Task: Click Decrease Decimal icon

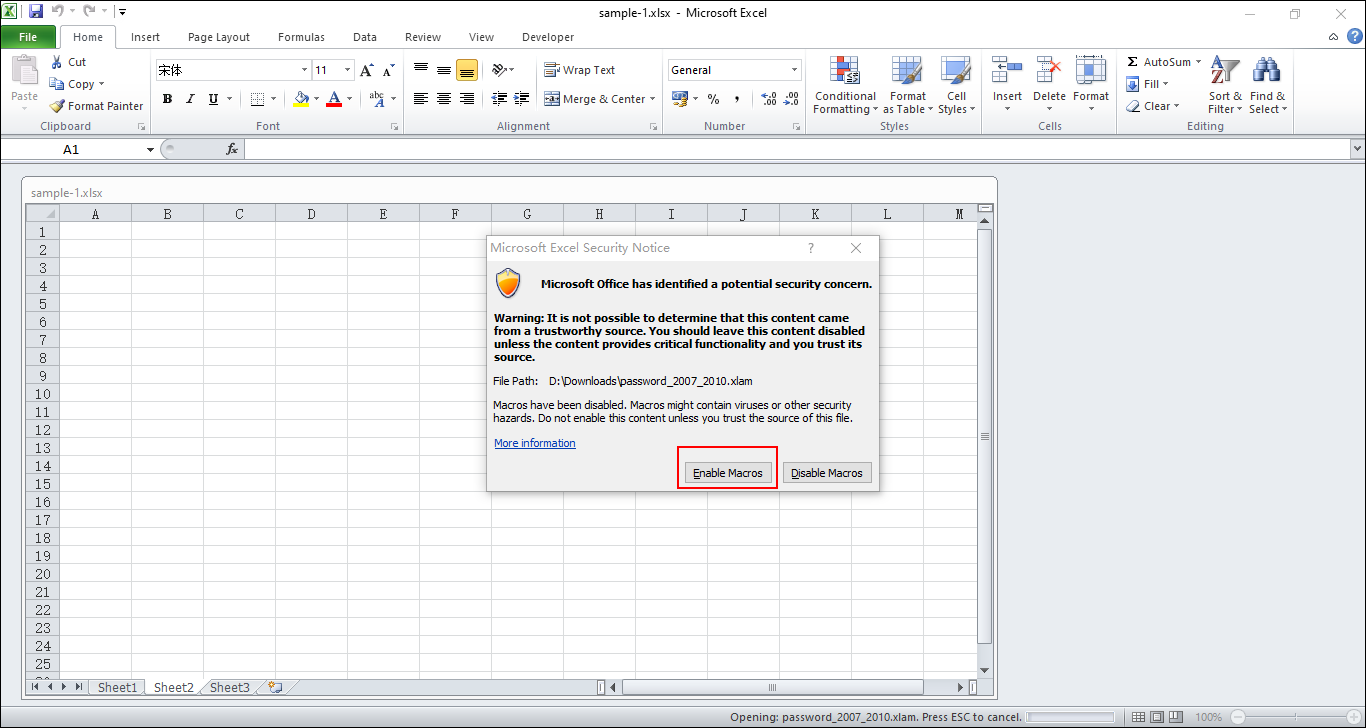Action: pos(791,99)
